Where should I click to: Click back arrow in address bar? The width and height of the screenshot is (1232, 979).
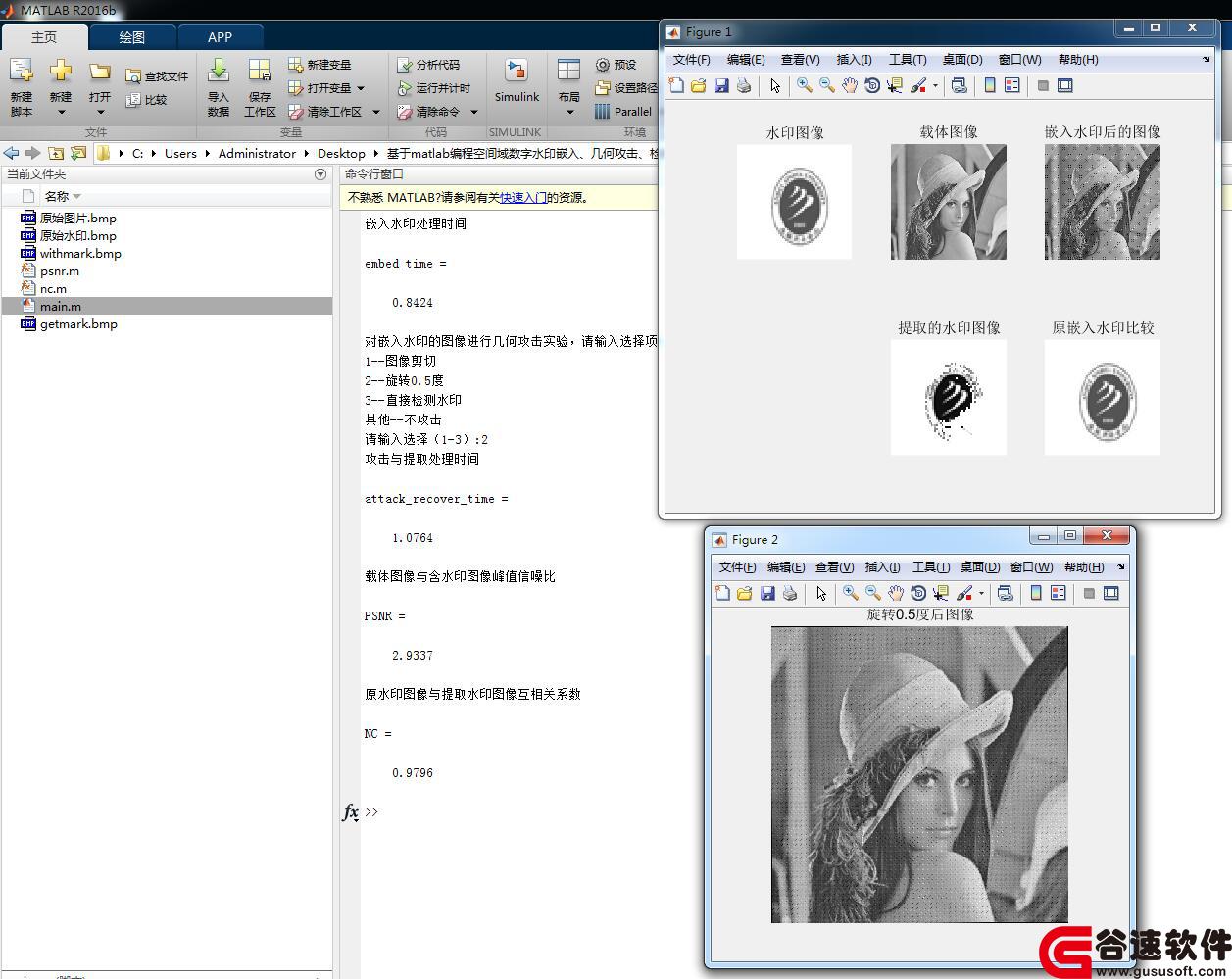click(12, 153)
